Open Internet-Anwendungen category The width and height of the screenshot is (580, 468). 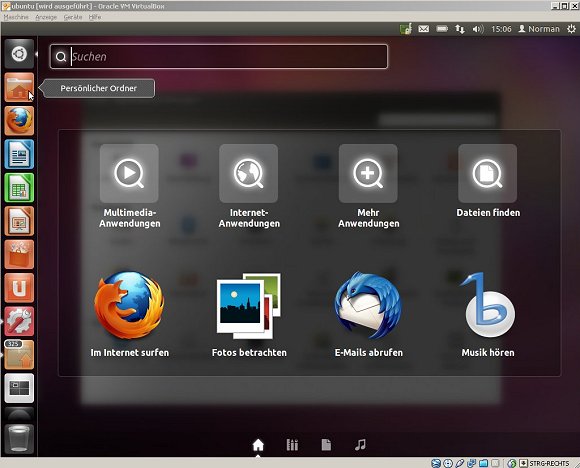[x=249, y=186]
